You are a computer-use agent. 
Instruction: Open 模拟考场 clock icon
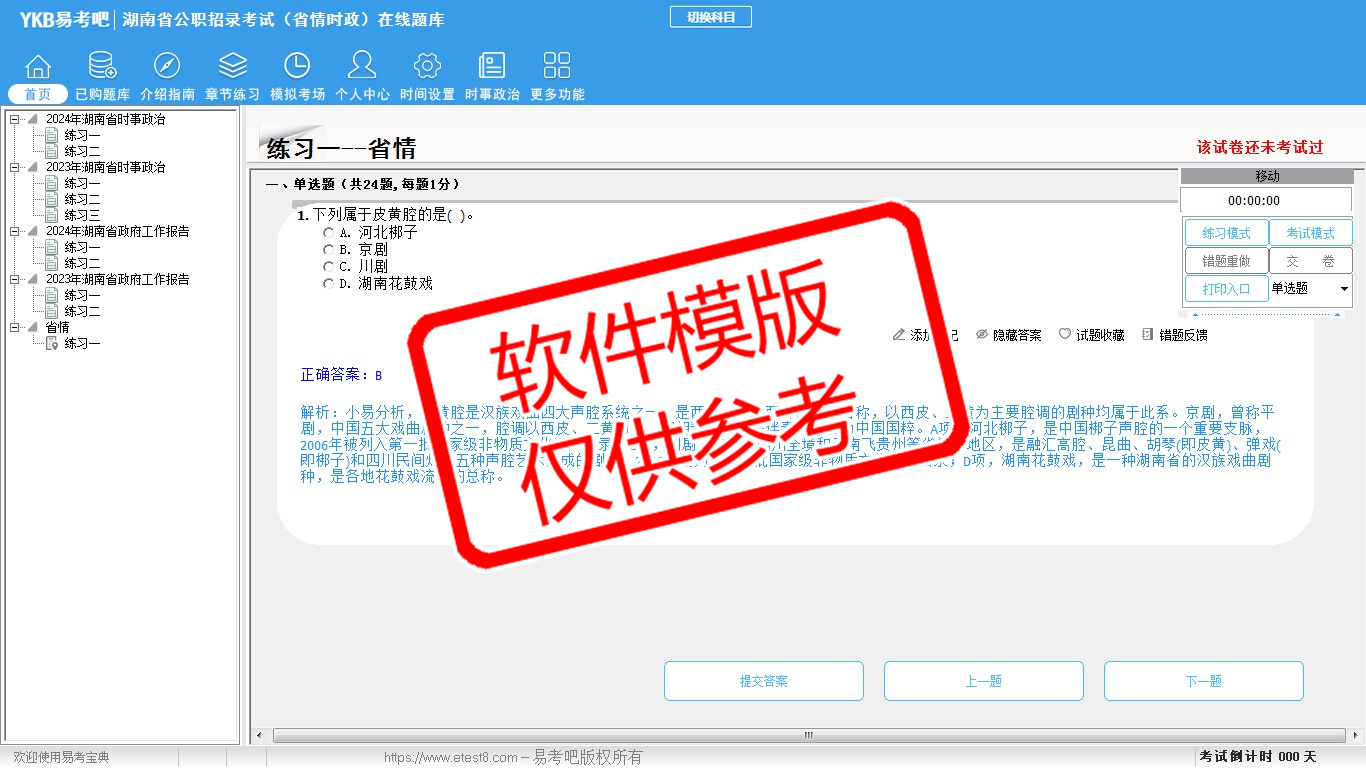click(x=297, y=67)
